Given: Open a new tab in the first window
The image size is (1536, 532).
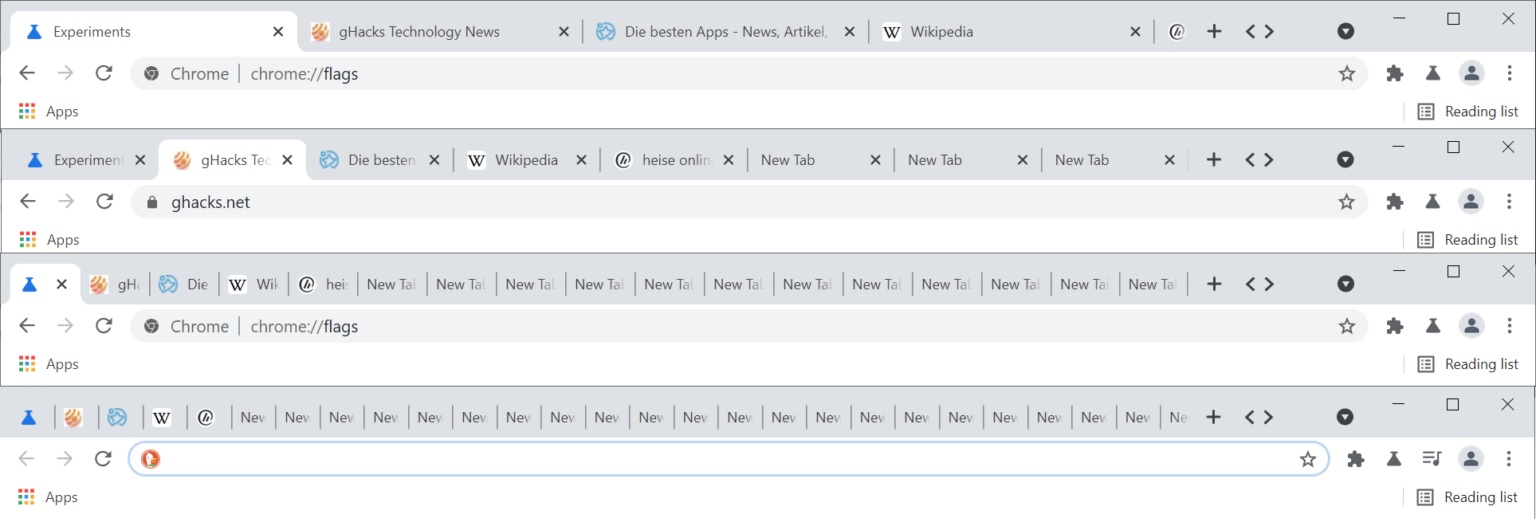Looking at the screenshot, I should click(x=1214, y=31).
